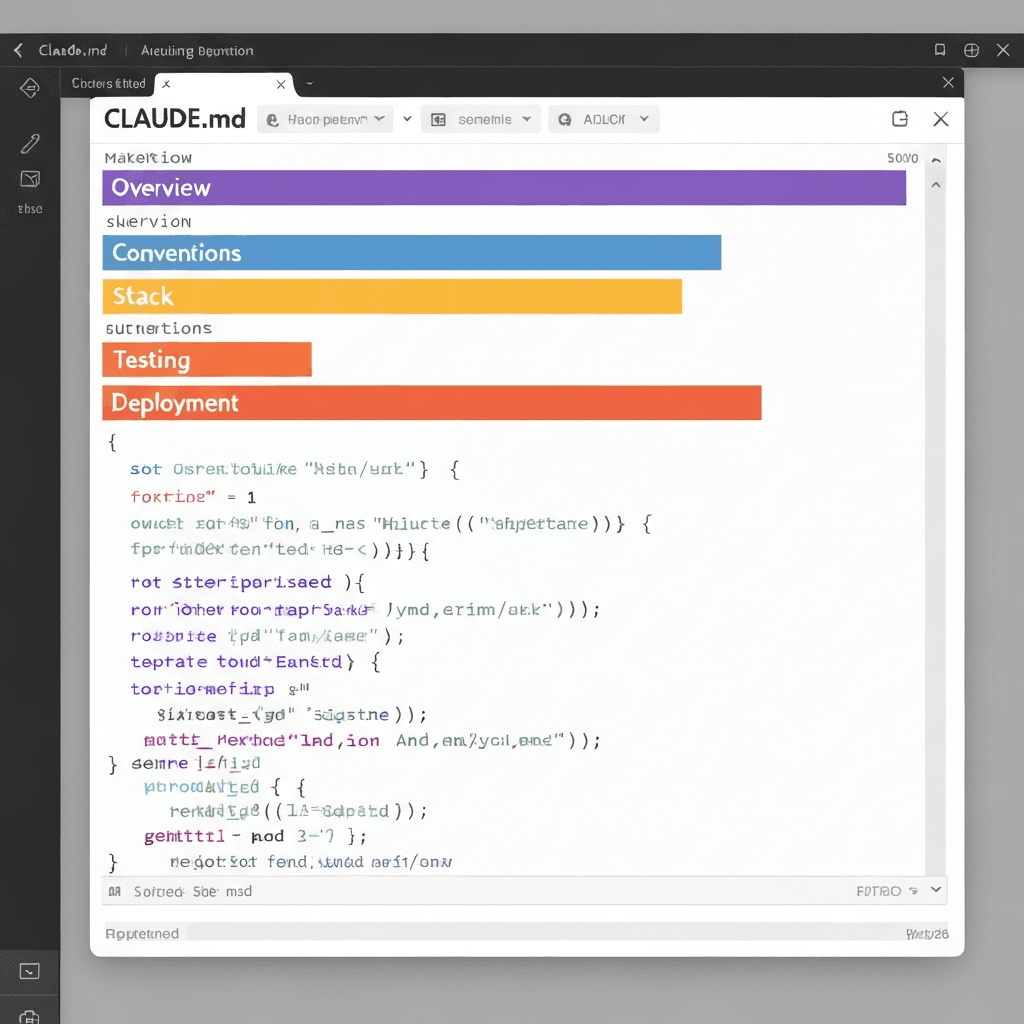Open the terminal panel icon in sidebar
The image size is (1024, 1024).
[30, 971]
